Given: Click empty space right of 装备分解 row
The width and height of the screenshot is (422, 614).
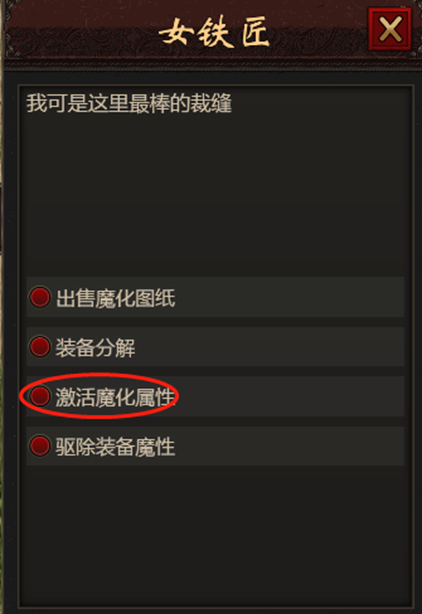Looking at the screenshot, I should 270,347.
